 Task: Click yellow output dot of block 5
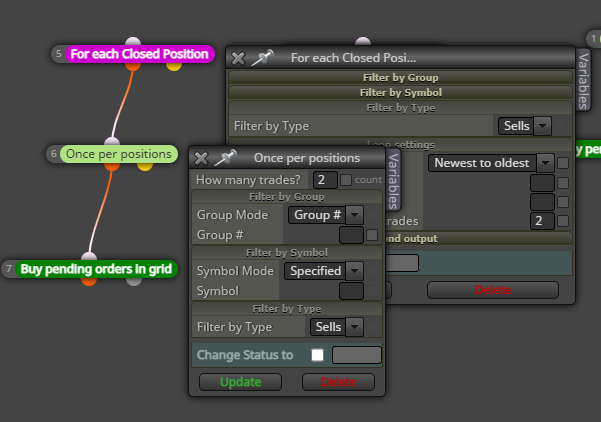(x=174, y=66)
